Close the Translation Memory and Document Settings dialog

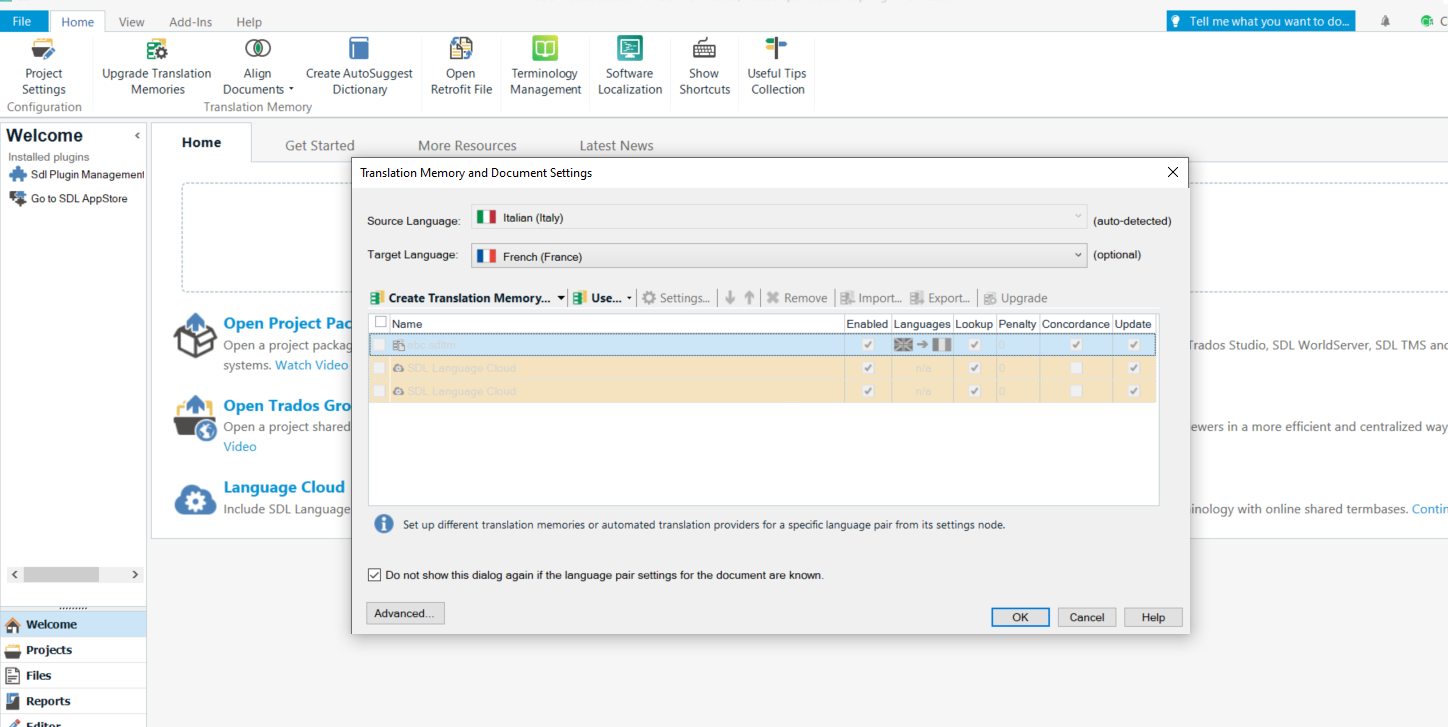tap(1173, 172)
